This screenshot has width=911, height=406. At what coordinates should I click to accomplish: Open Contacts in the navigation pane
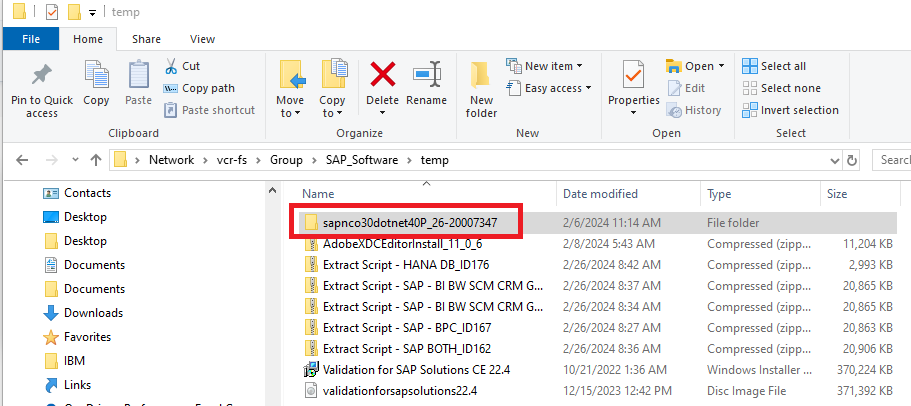[x=77, y=193]
